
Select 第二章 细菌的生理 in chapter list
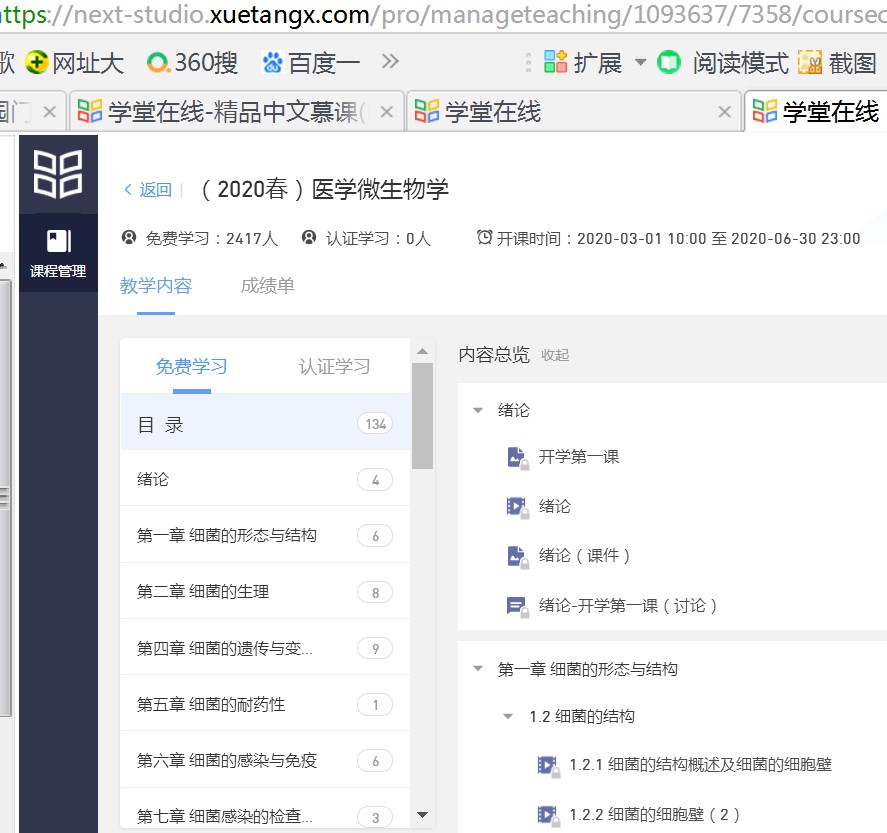point(203,592)
